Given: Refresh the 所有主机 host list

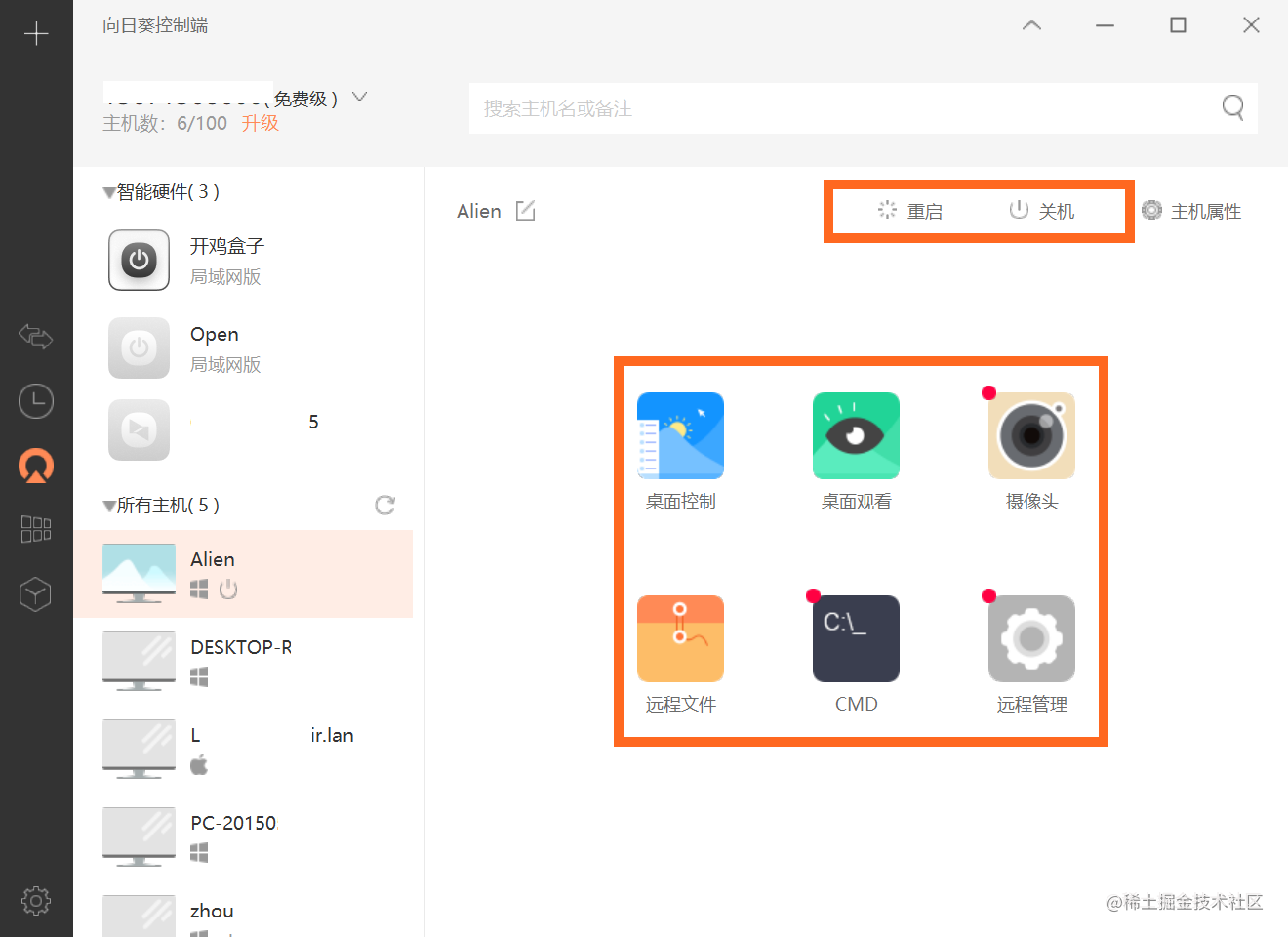Looking at the screenshot, I should (x=385, y=505).
